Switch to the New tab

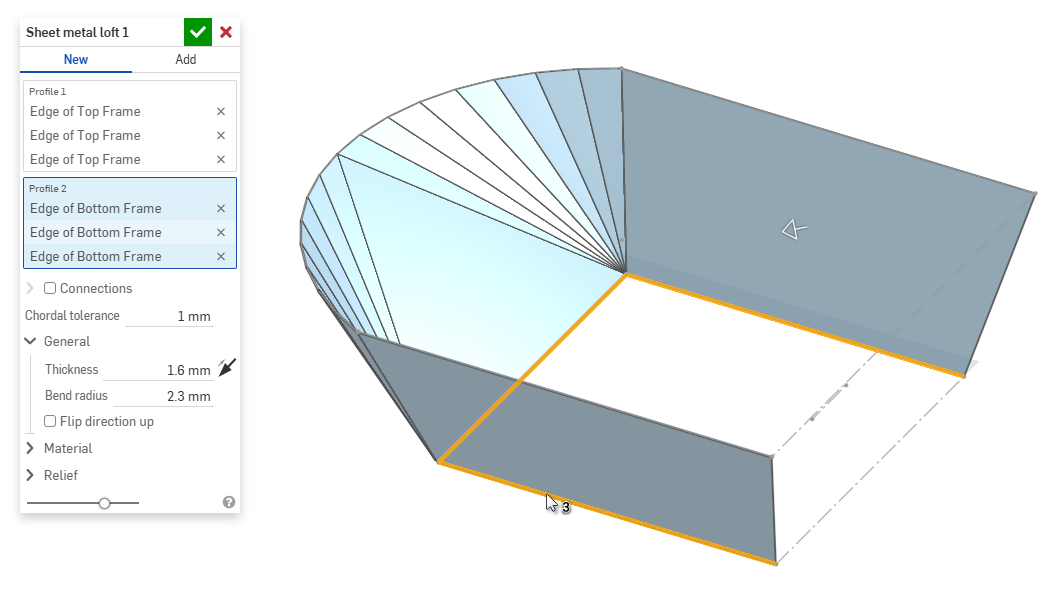[x=76, y=60]
